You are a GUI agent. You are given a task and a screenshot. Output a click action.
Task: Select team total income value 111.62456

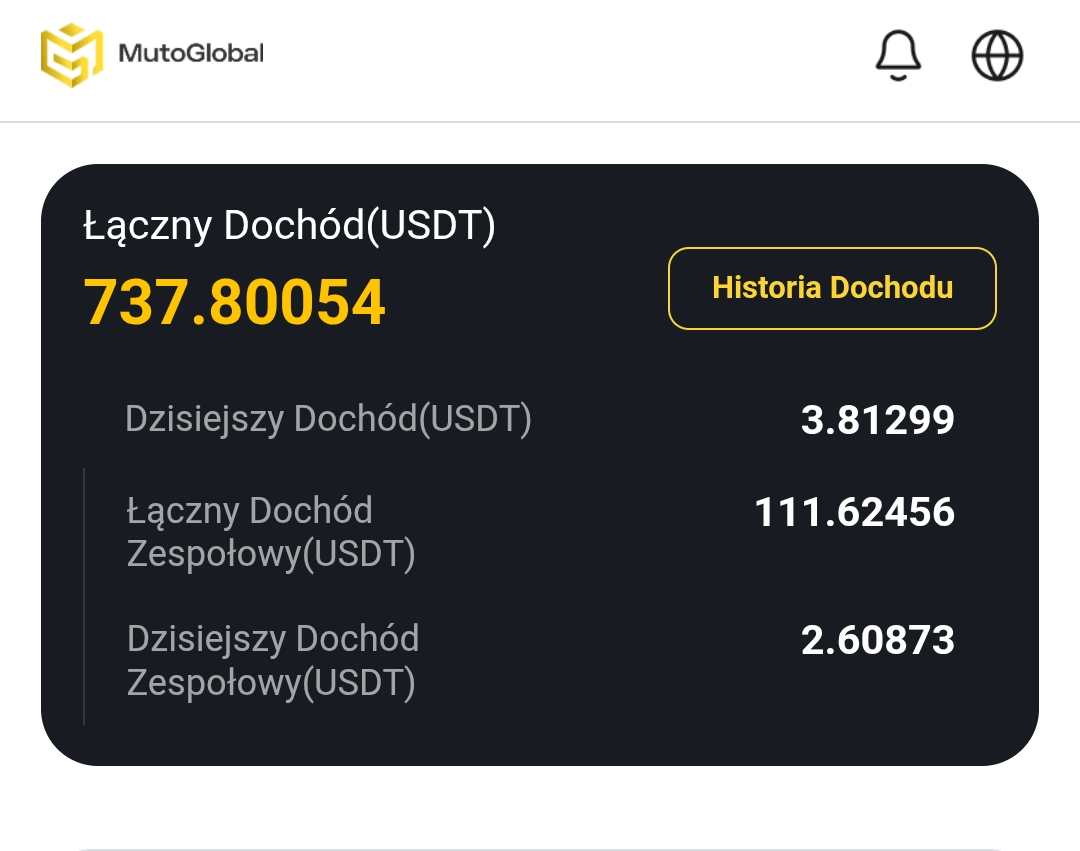click(x=854, y=512)
